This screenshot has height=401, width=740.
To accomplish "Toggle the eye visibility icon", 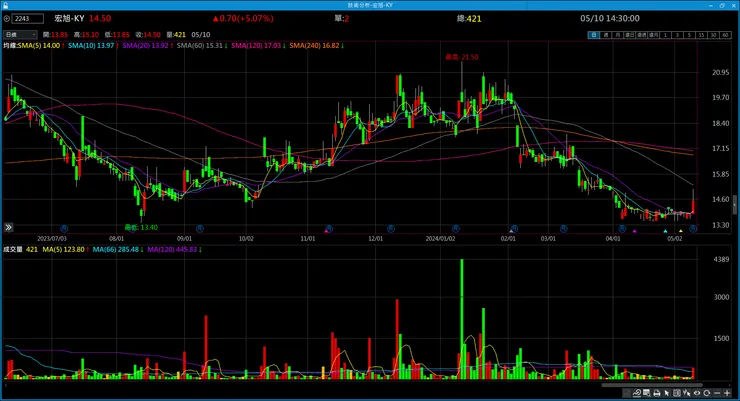I will pos(697,393).
